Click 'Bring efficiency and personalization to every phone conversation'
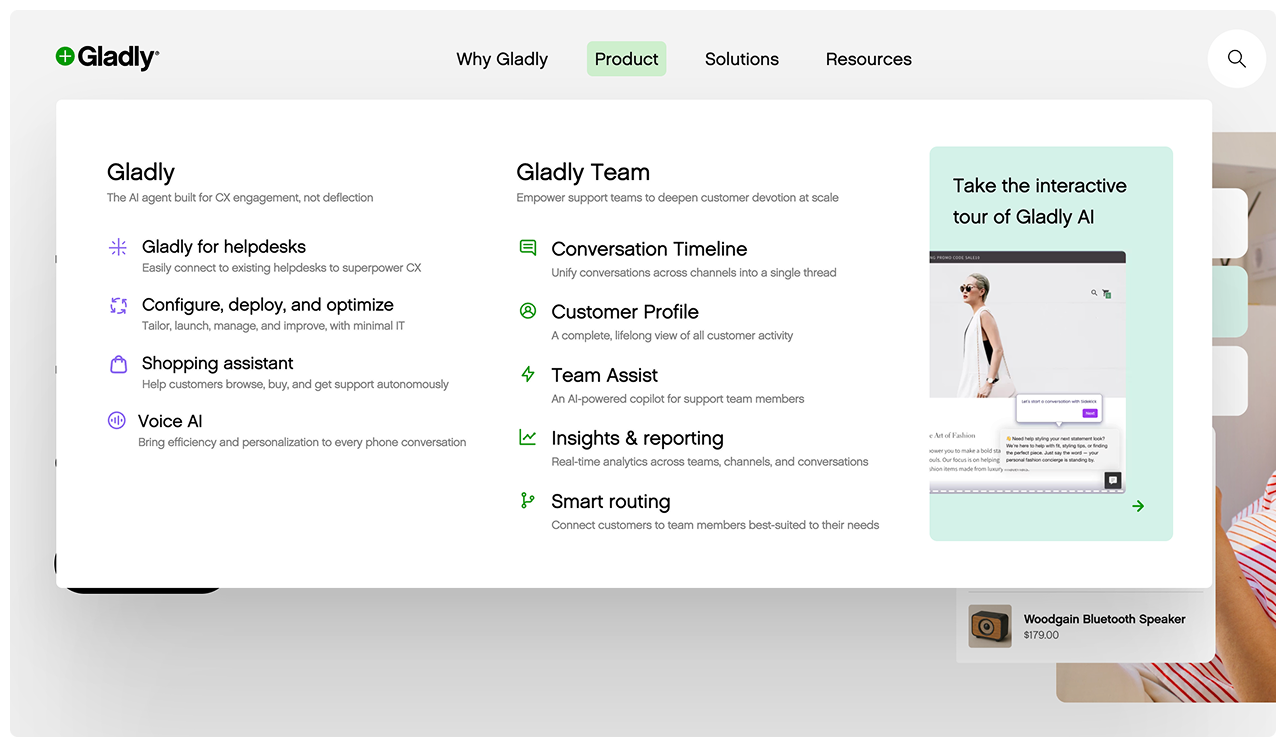This screenshot has height=744, width=1286. tap(302, 442)
